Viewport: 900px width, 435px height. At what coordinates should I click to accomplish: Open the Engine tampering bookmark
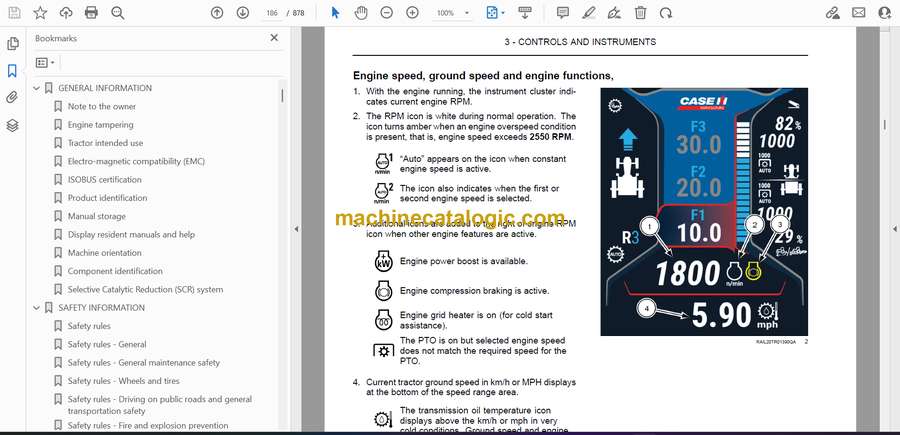tap(100, 125)
